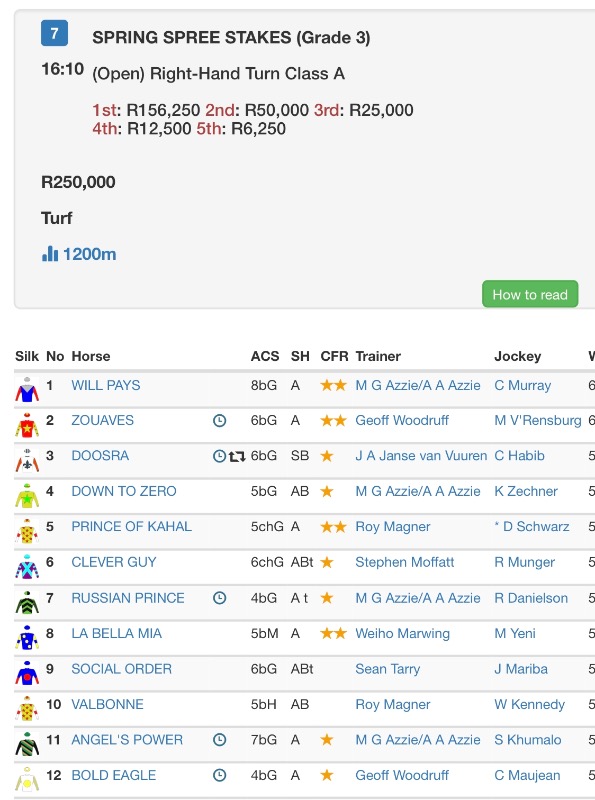Open the How to read guide
This screenshot has width=595, height=800.
pyautogui.click(x=530, y=294)
